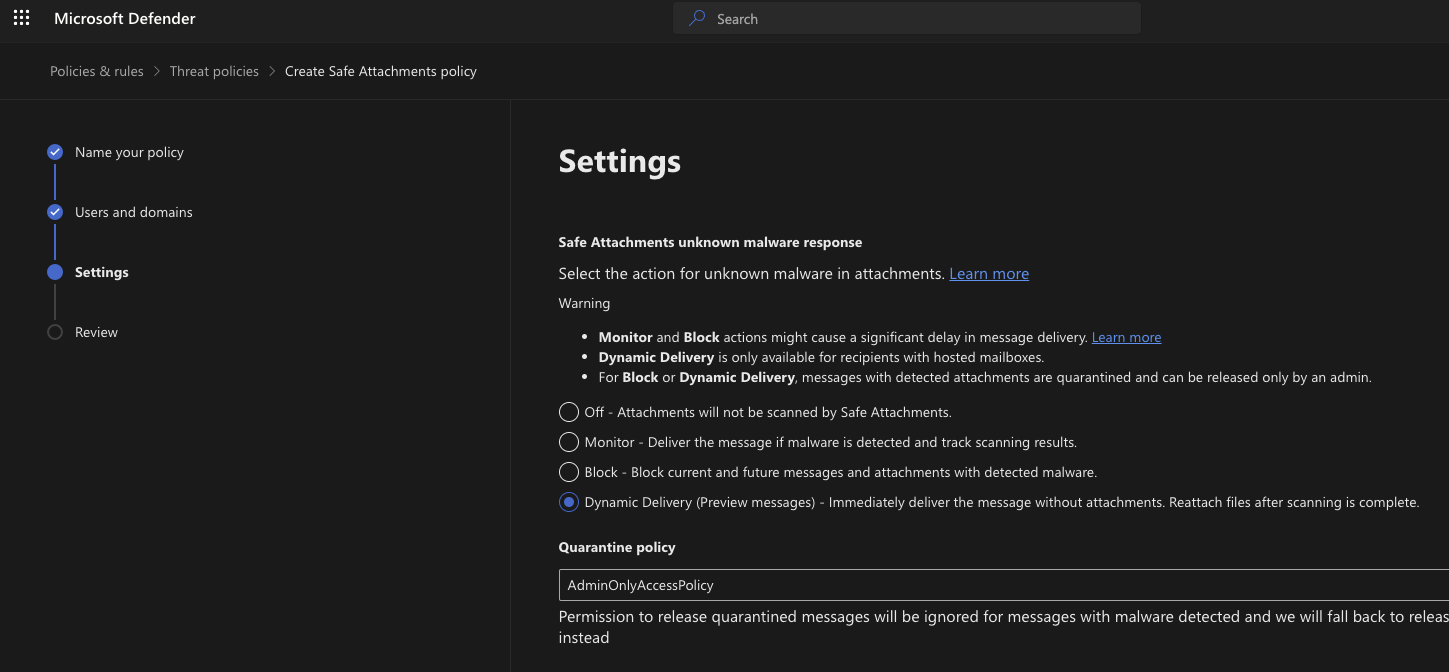Viewport: 1449px width, 672px height.
Task: Click Safe Attachments unknown malware response heading
Action: click(x=710, y=242)
